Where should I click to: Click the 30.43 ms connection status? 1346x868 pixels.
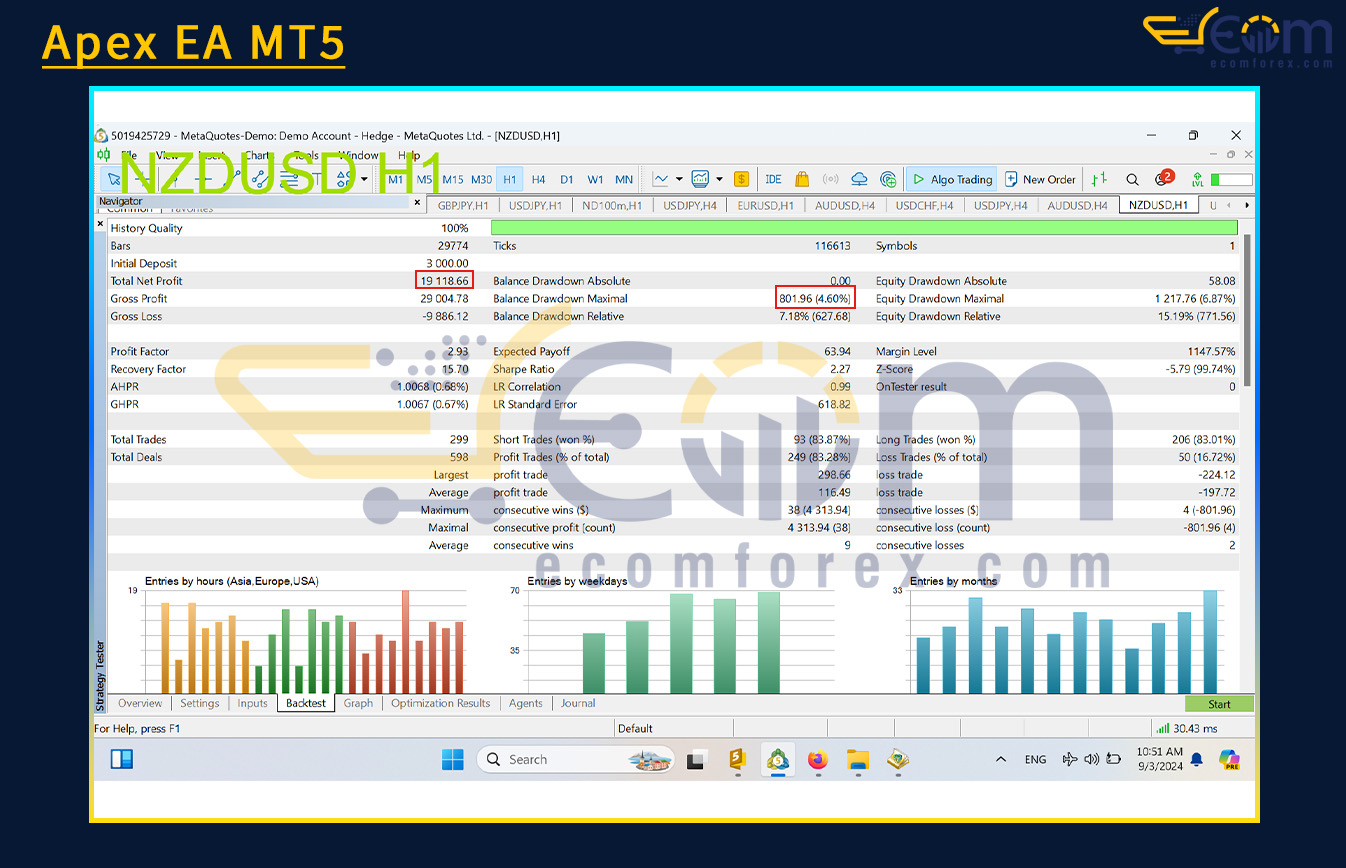tap(1187, 729)
